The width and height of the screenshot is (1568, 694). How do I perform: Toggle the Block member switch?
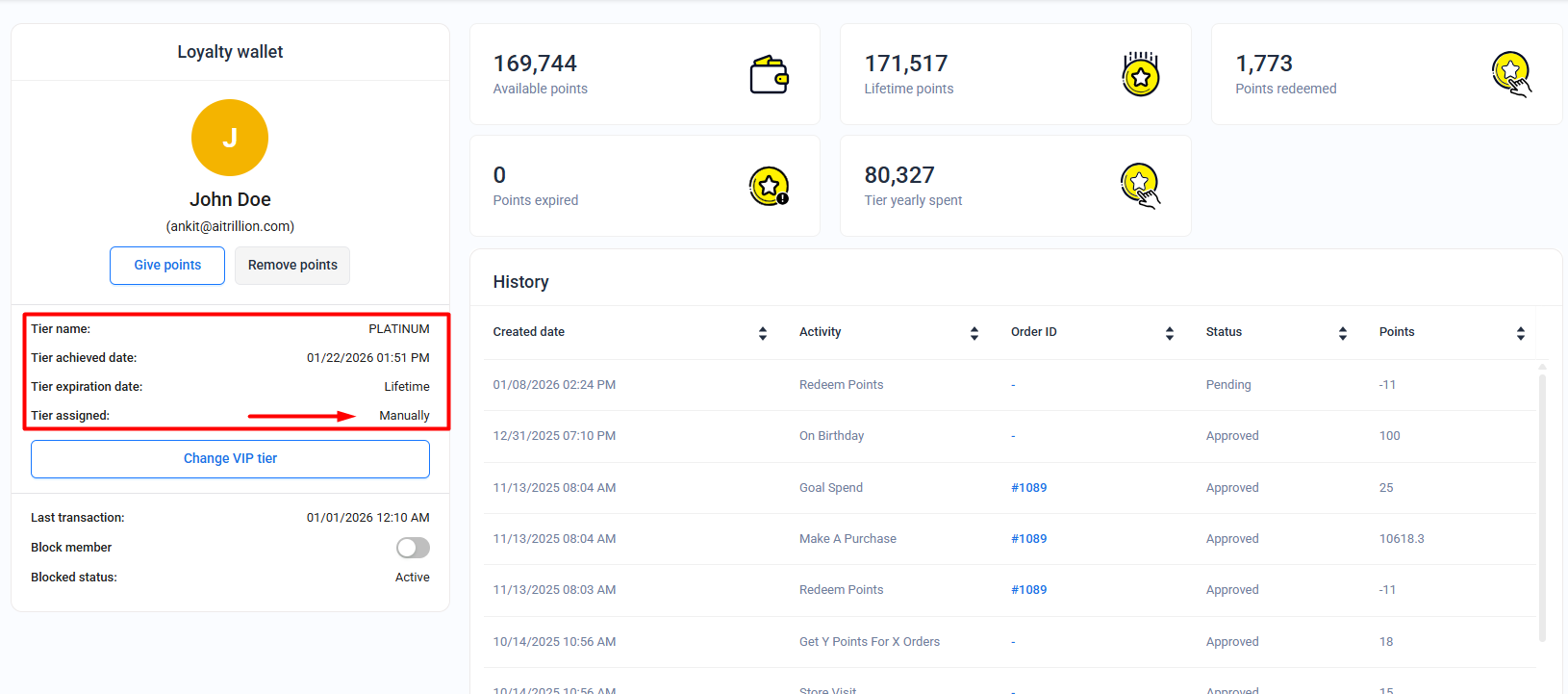pos(413,548)
